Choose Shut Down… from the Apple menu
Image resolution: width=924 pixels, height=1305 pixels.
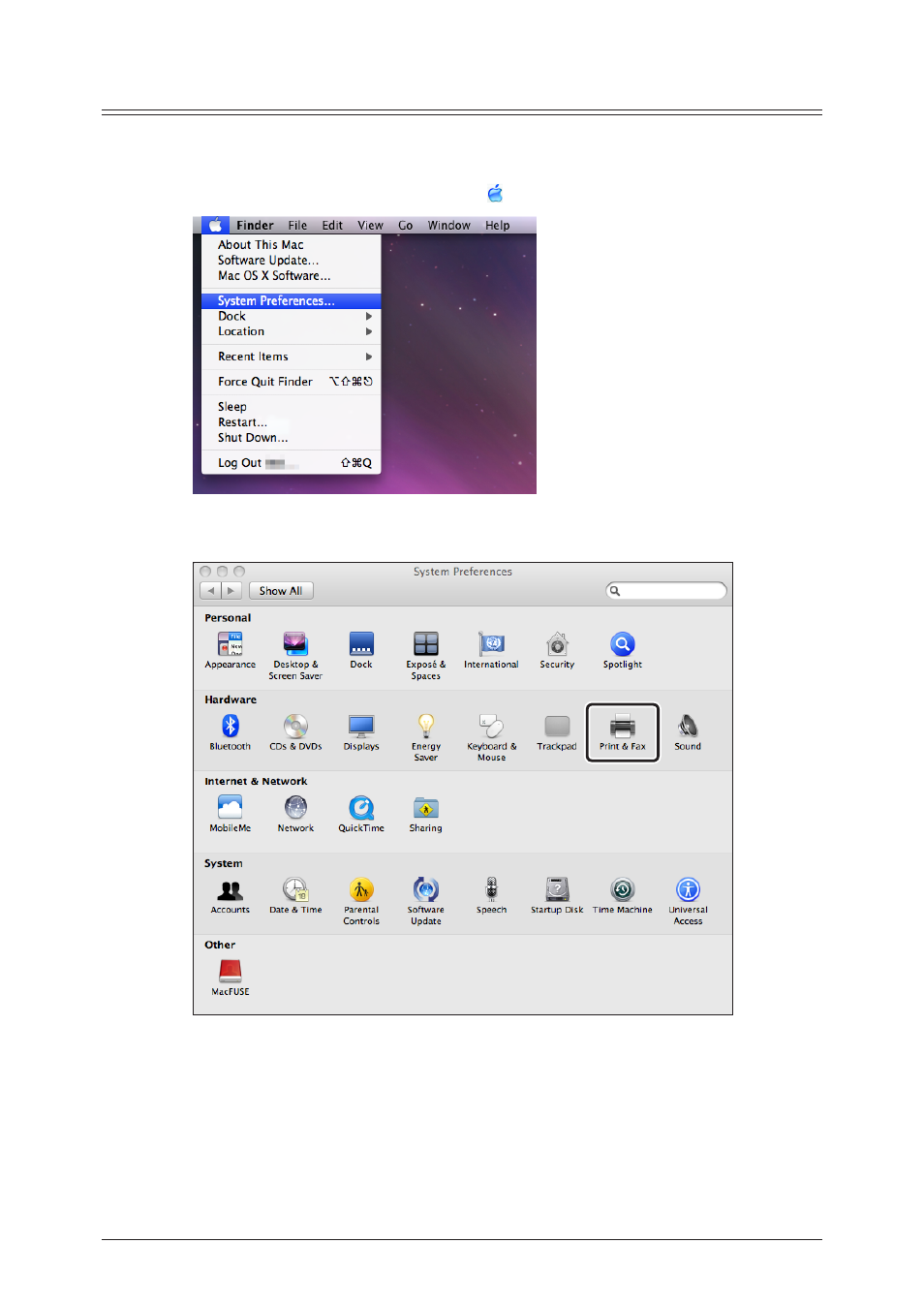pos(291,438)
